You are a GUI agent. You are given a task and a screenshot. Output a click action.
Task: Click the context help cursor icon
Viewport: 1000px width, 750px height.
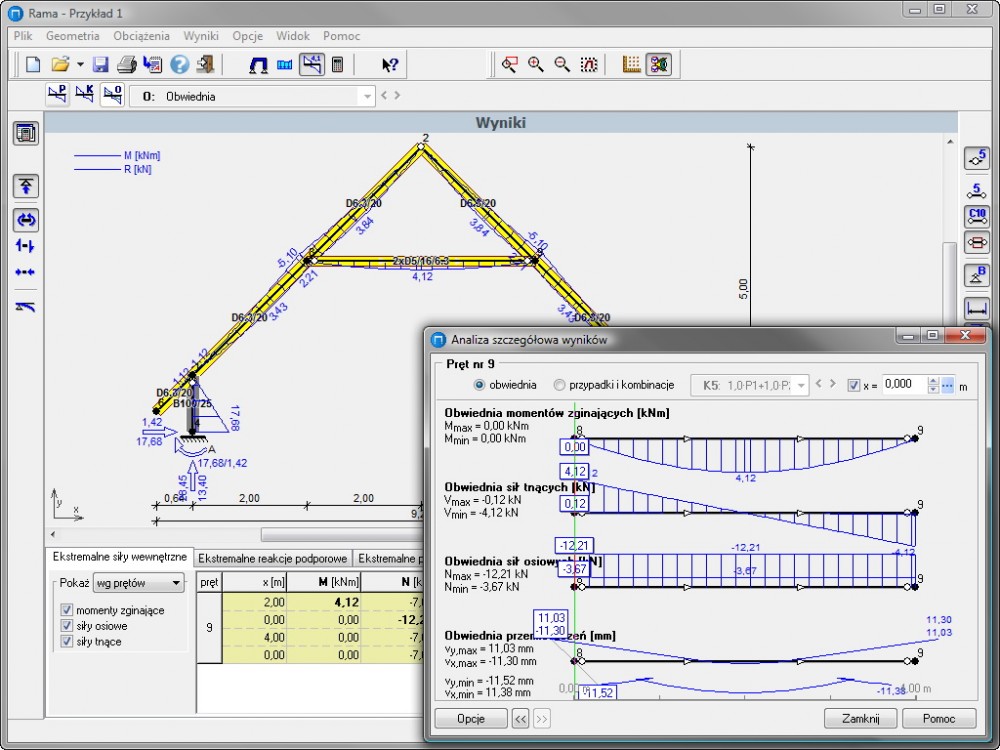(390, 65)
